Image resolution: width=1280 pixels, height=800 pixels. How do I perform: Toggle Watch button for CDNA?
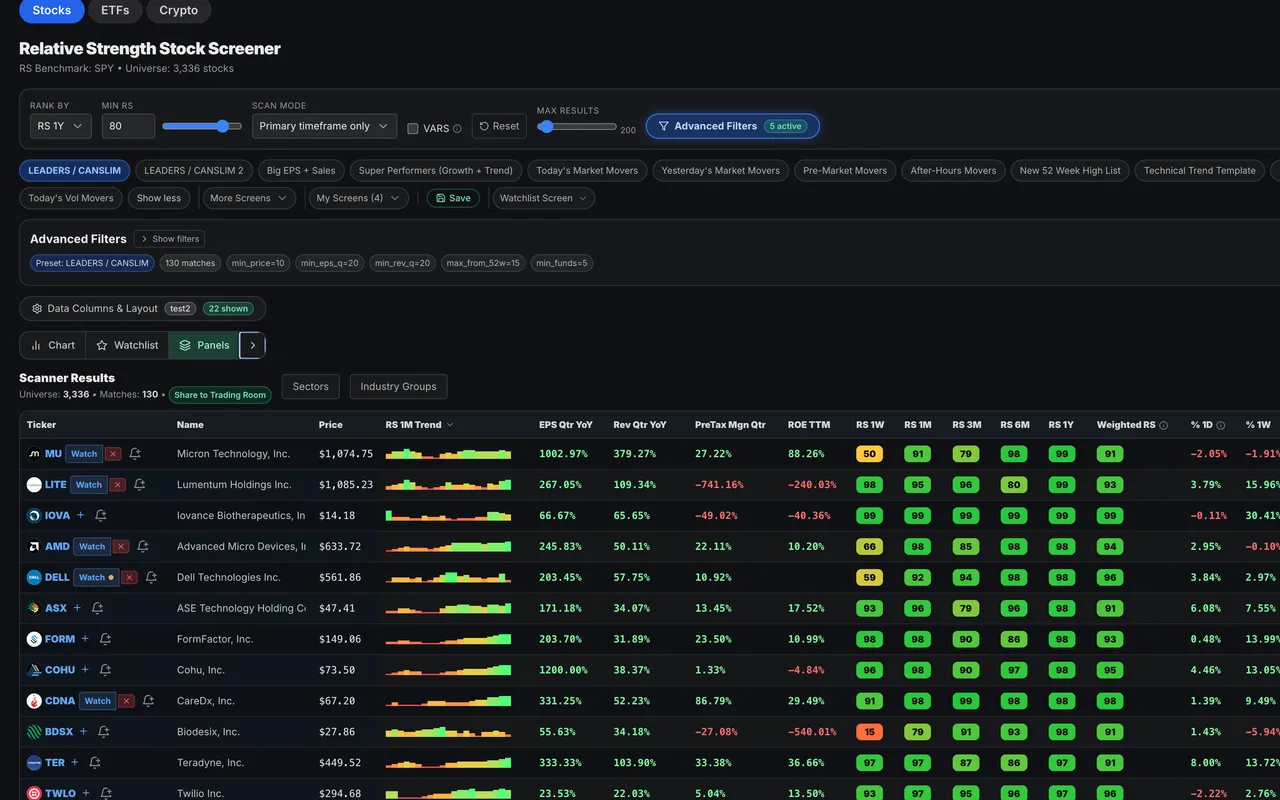coord(97,701)
